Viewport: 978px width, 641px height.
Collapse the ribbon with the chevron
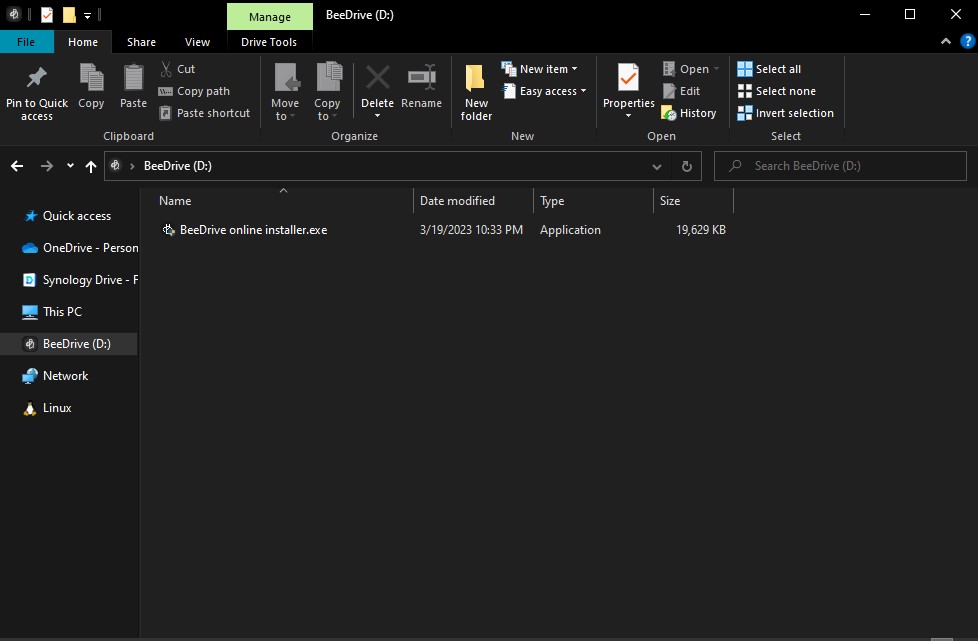(x=946, y=41)
